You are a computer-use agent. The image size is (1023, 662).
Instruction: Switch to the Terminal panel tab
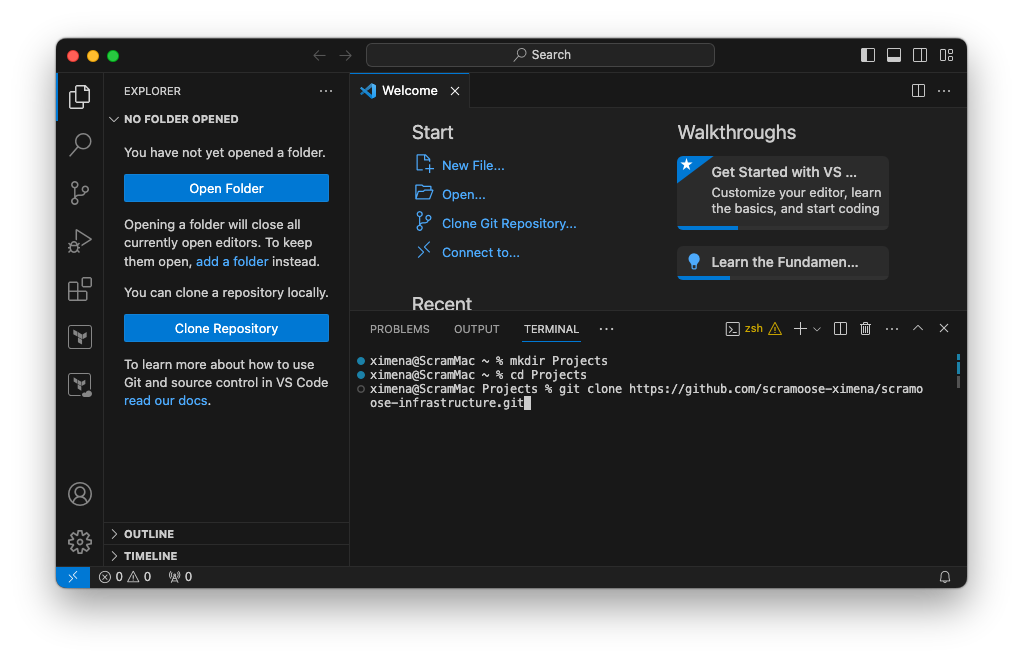[x=551, y=329]
